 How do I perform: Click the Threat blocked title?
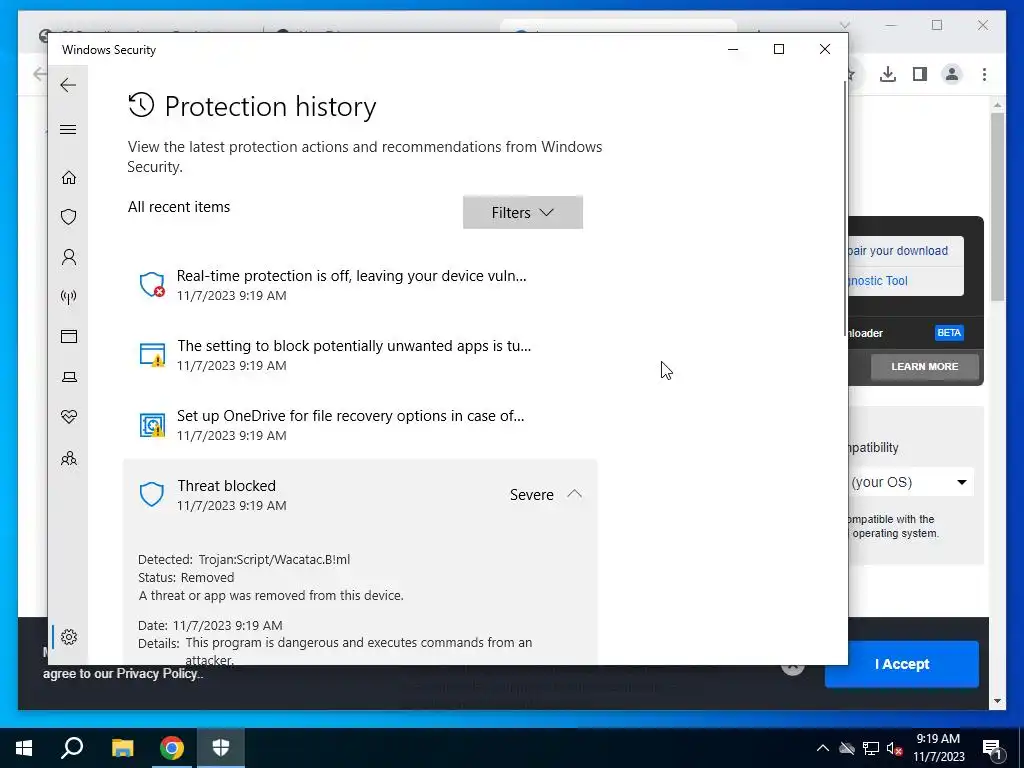[227, 486]
